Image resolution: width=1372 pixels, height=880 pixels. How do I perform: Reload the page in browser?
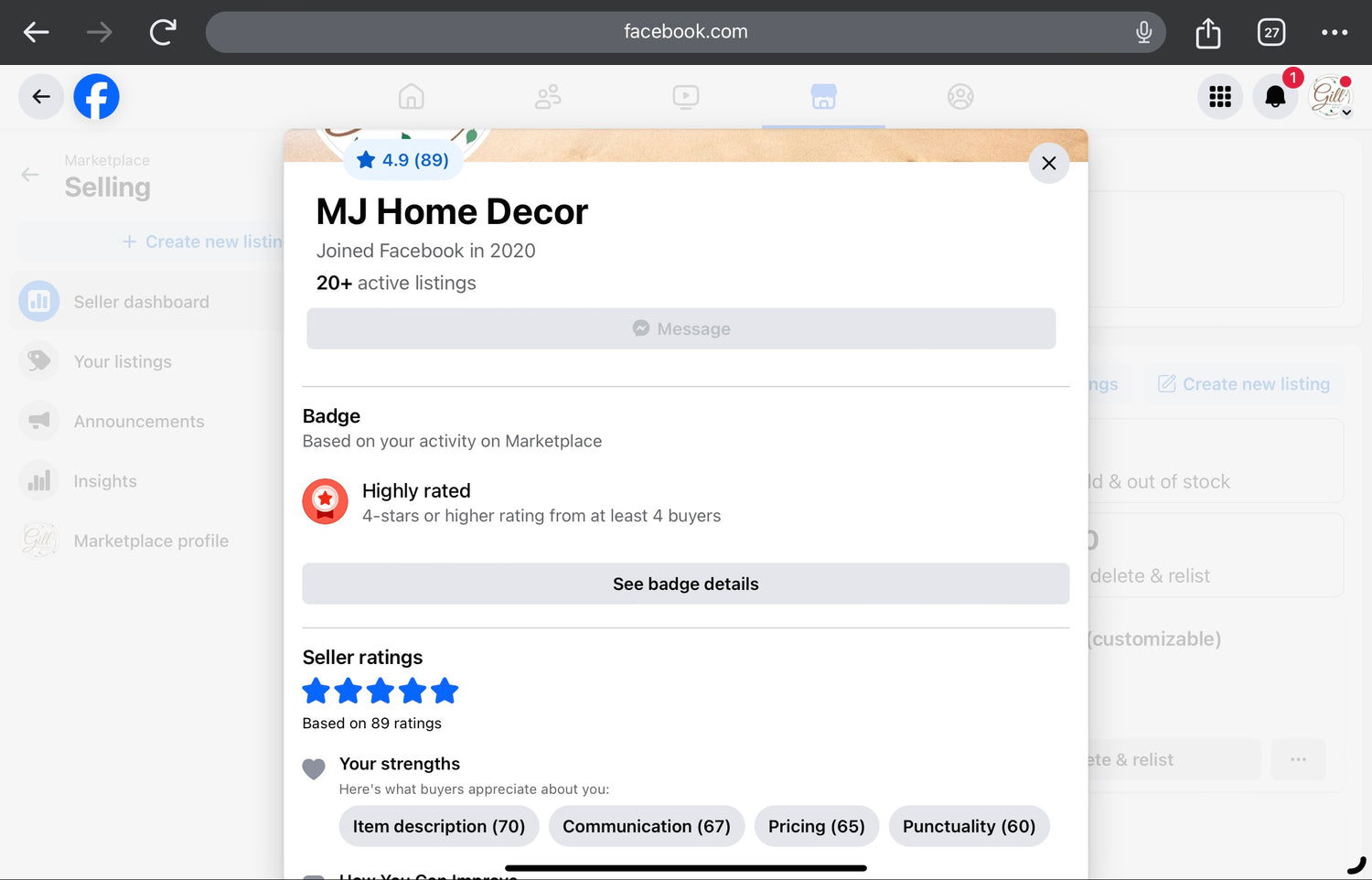tap(163, 32)
